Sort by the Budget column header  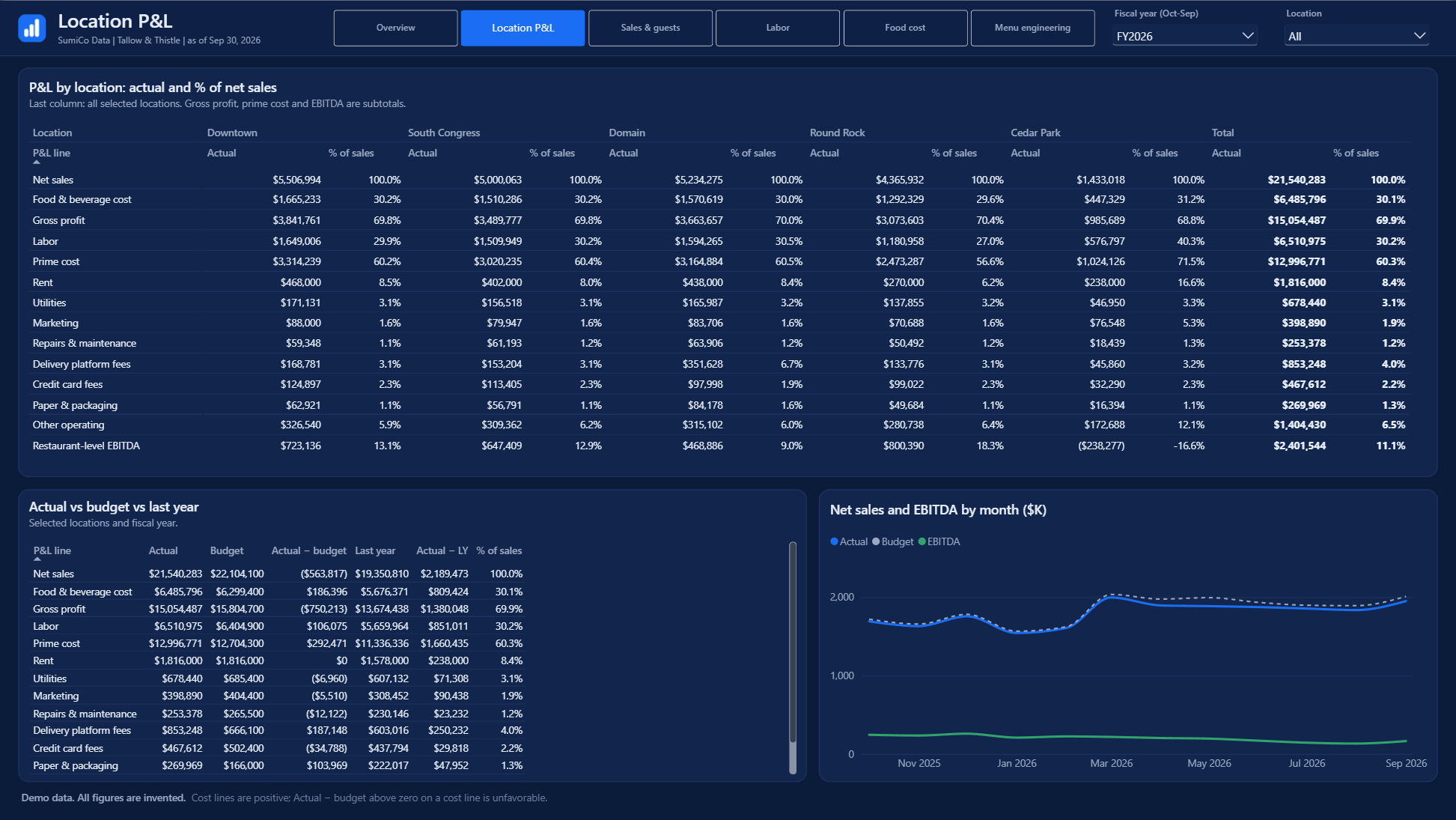(x=227, y=550)
